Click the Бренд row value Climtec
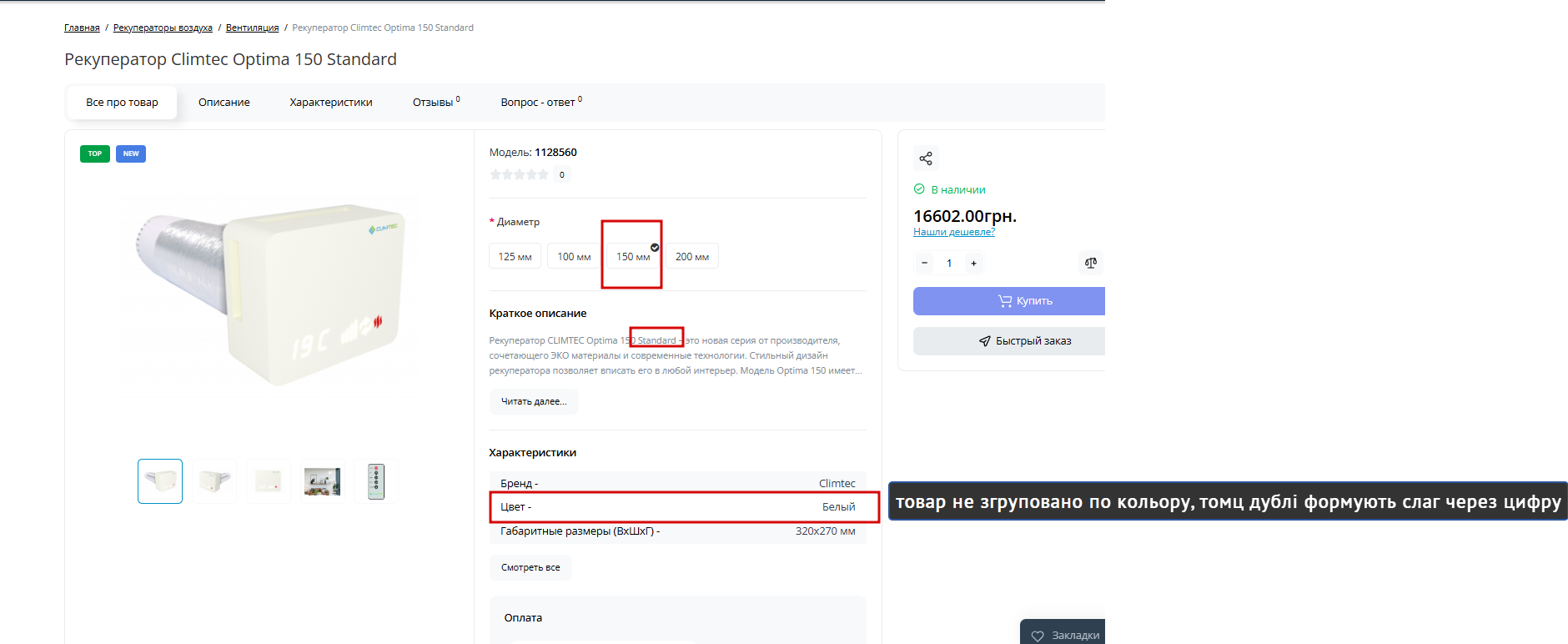The width and height of the screenshot is (1568, 644). (837, 484)
